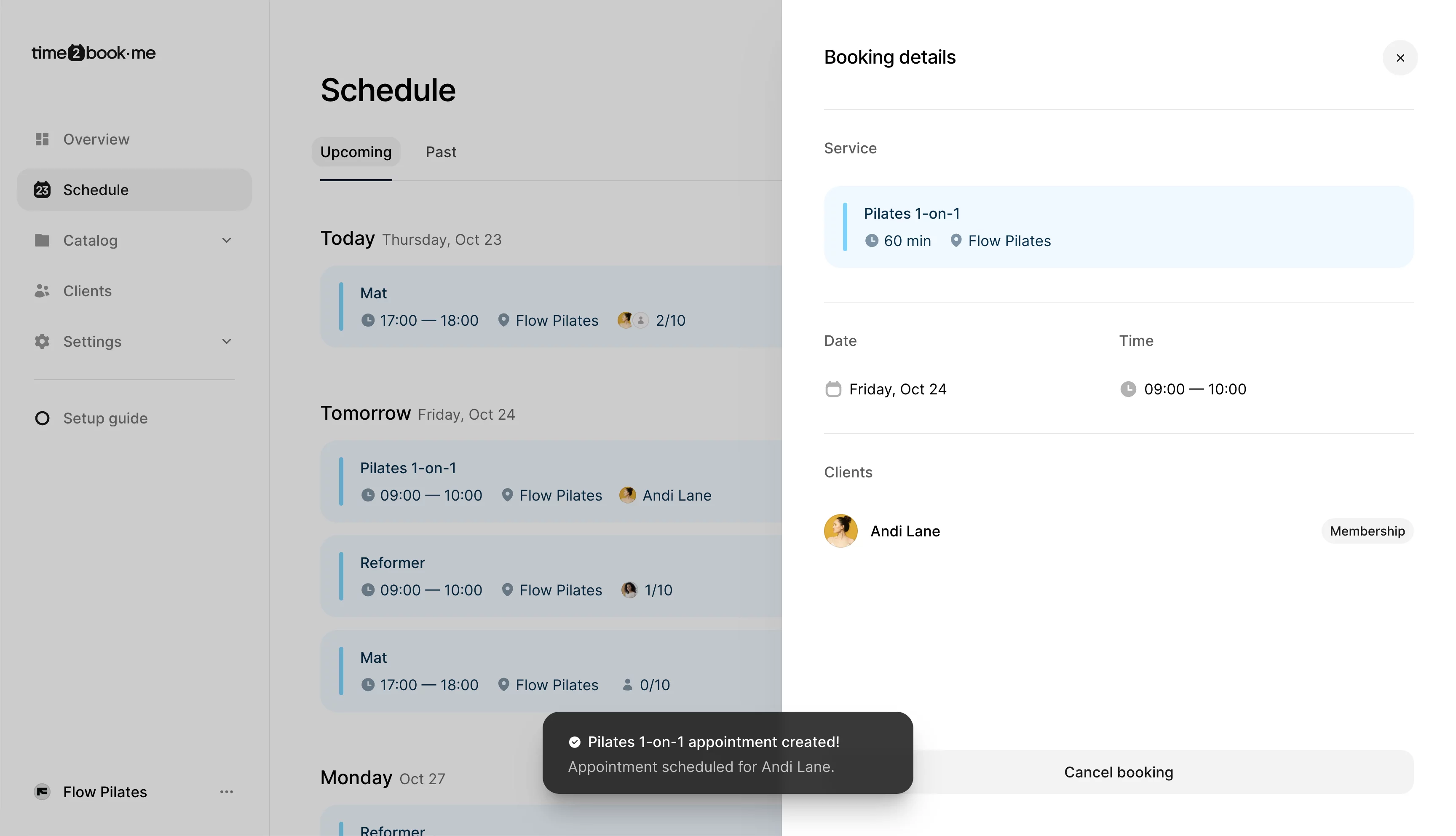
Task: Open the three-dots menu beside Flow Pilates
Action: pyautogui.click(x=226, y=792)
